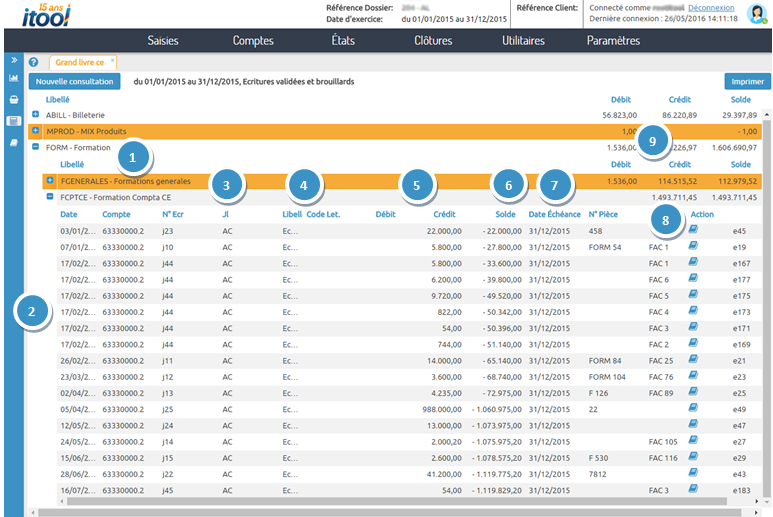Open action icon for entry e169

693,343
